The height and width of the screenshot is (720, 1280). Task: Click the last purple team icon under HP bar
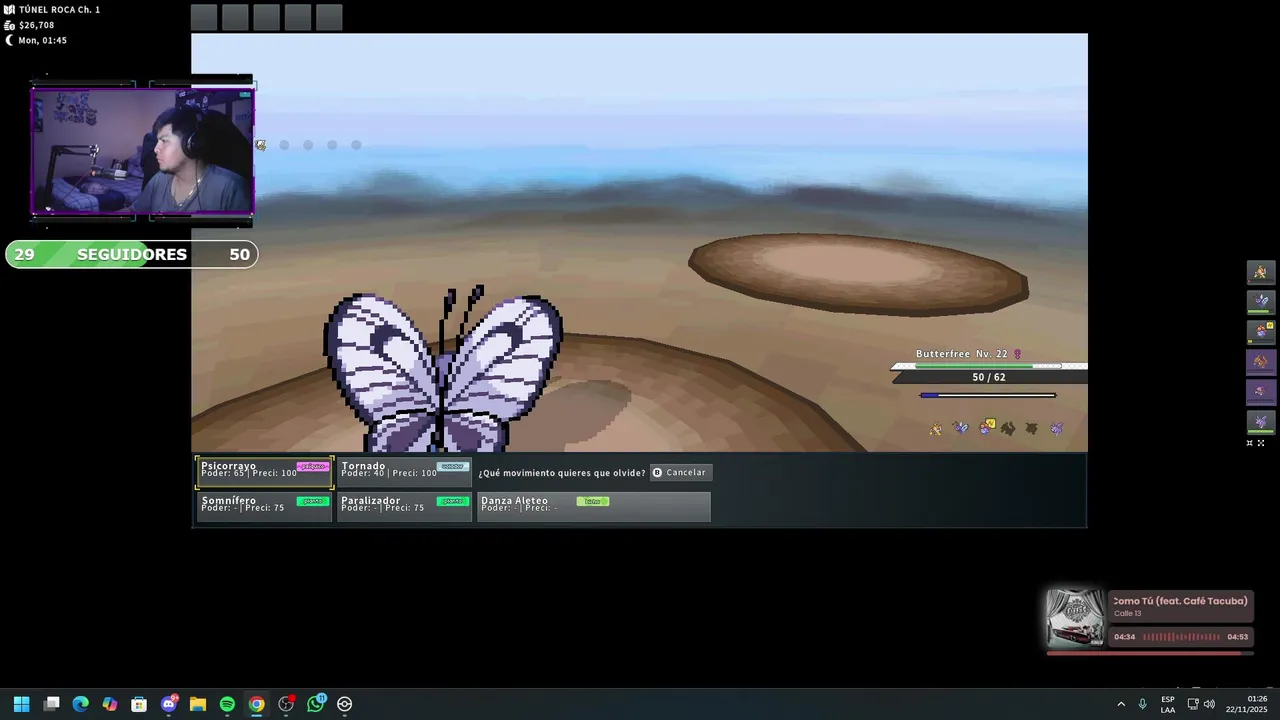point(1056,428)
